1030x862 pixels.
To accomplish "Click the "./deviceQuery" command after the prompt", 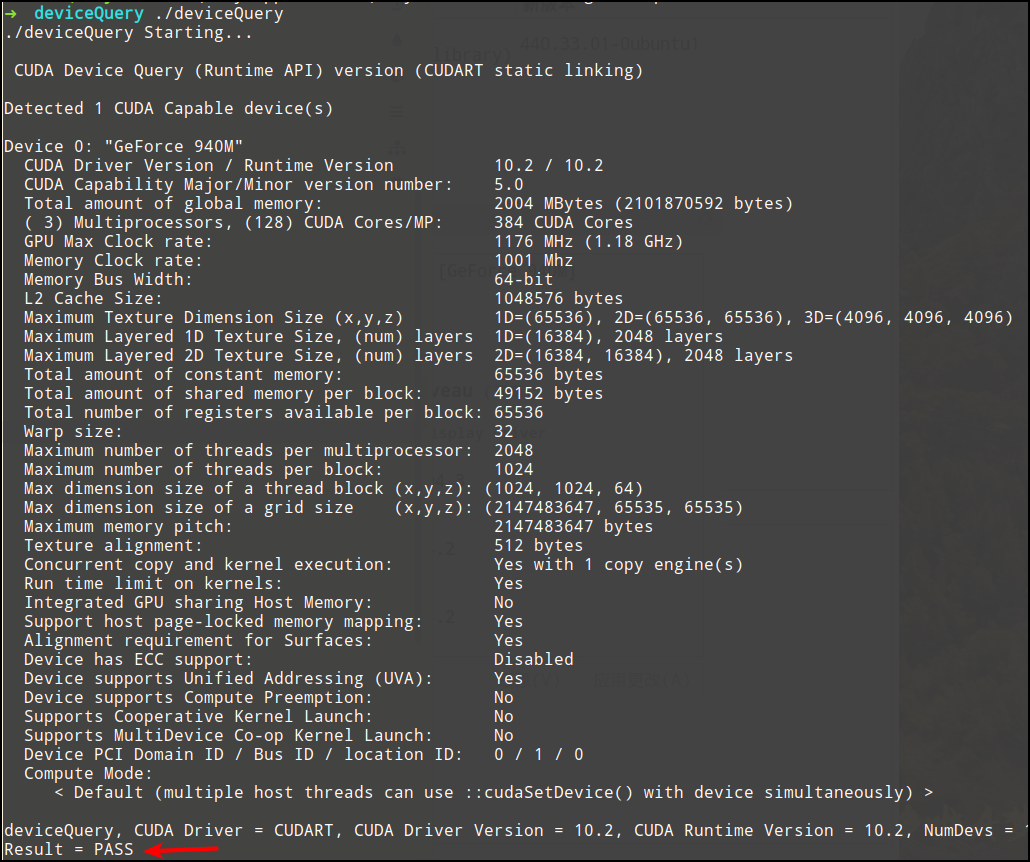I will pyautogui.click(x=219, y=14).
